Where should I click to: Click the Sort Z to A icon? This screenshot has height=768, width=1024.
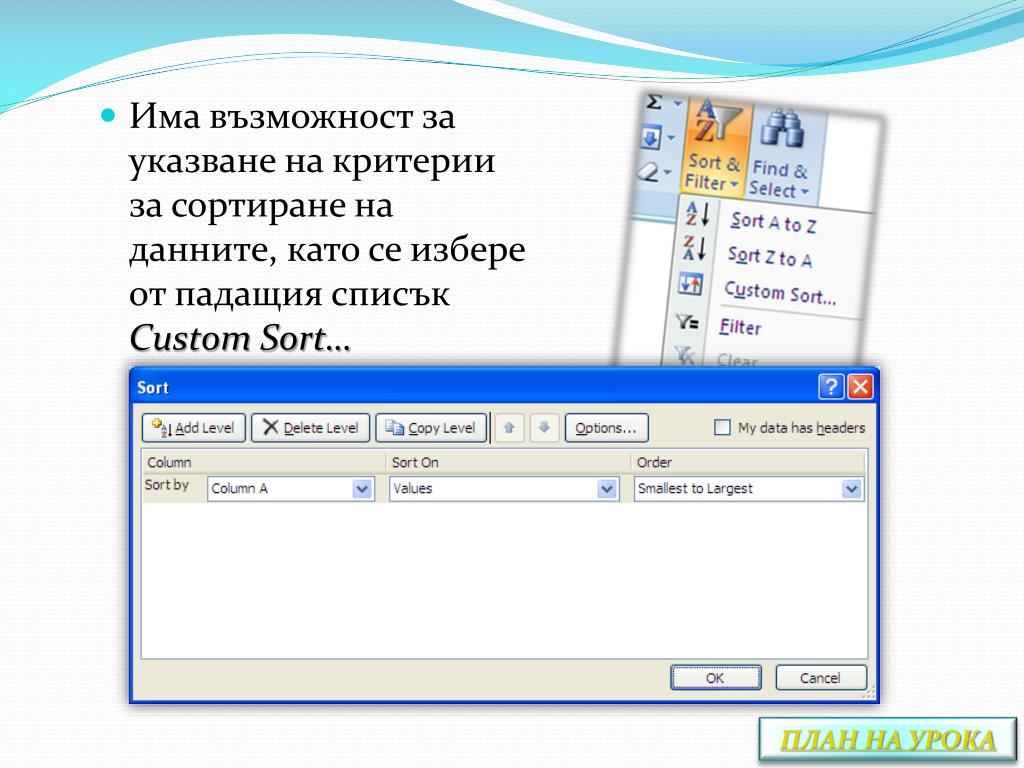tap(695, 247)
